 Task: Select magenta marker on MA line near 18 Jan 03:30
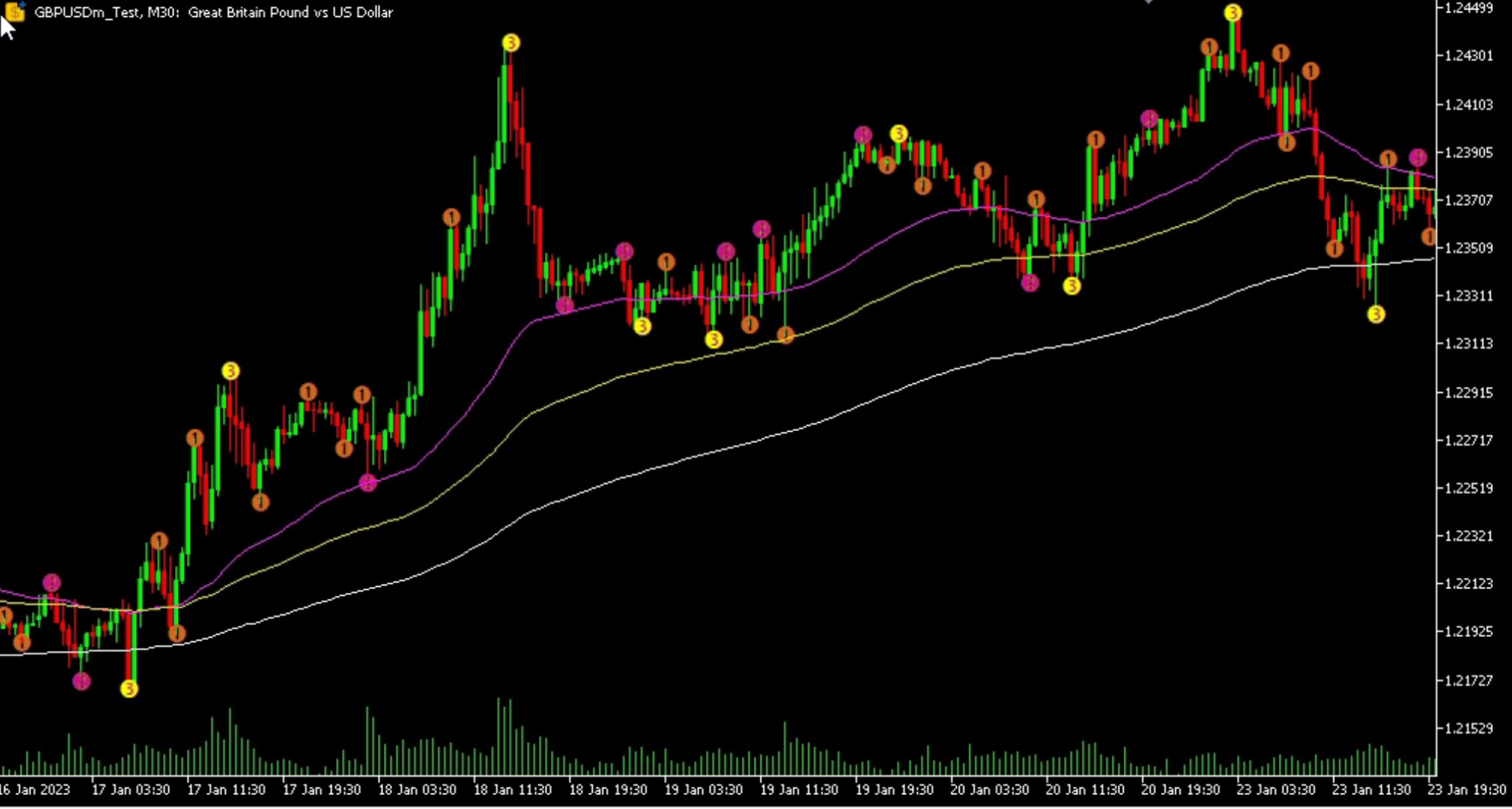click(368, 483)
